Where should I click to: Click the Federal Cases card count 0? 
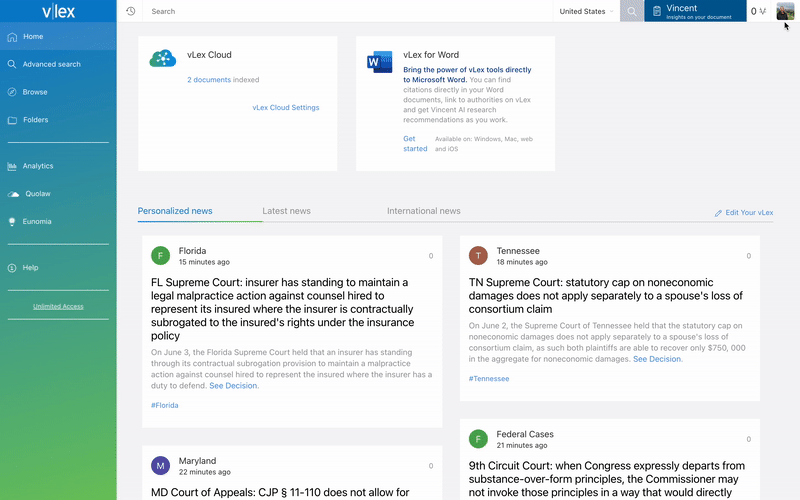click(748, 439)
